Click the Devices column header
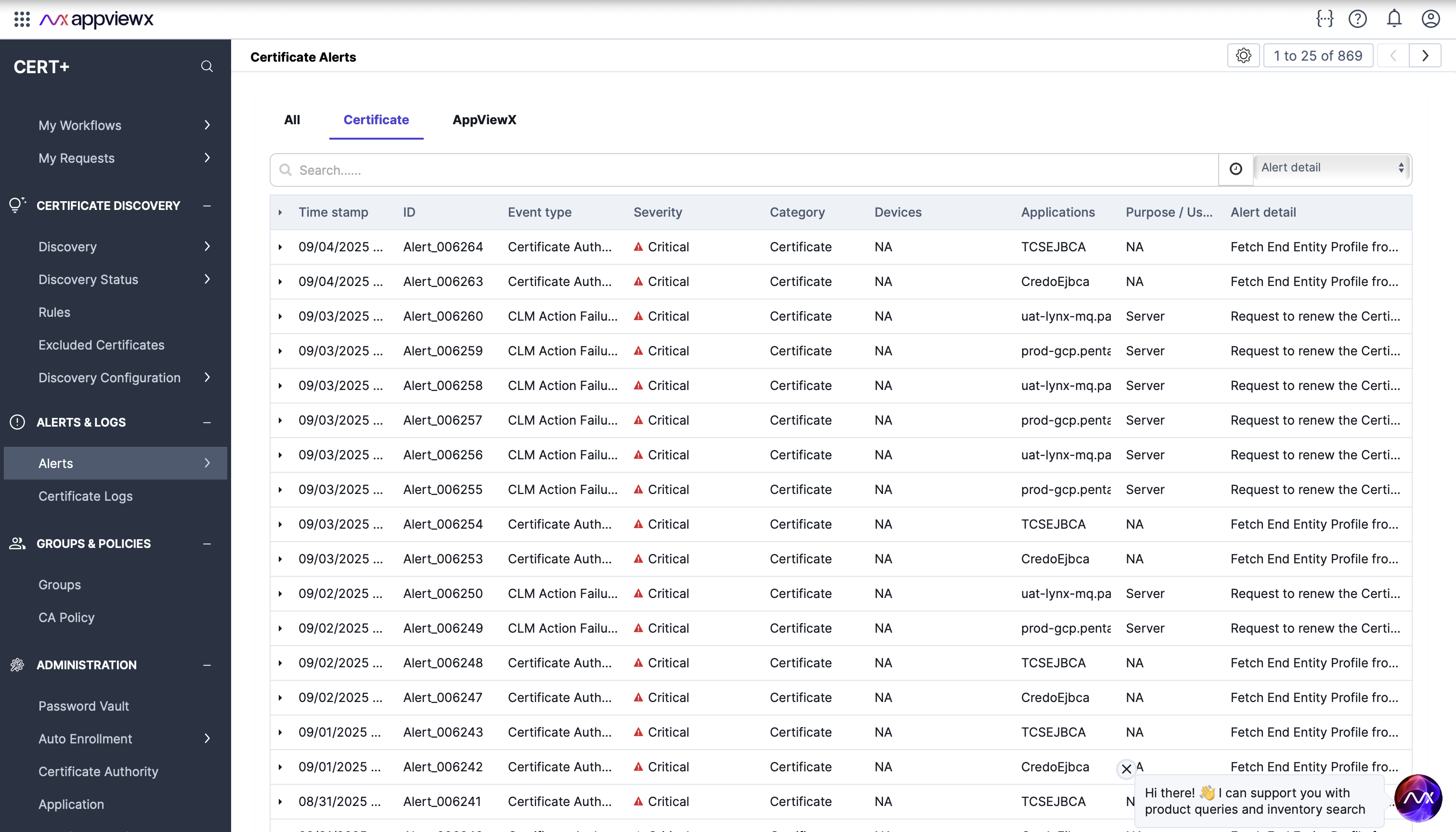Image resolution: width=1456 pixels, height=832 pixels. [x=897, y=212]
